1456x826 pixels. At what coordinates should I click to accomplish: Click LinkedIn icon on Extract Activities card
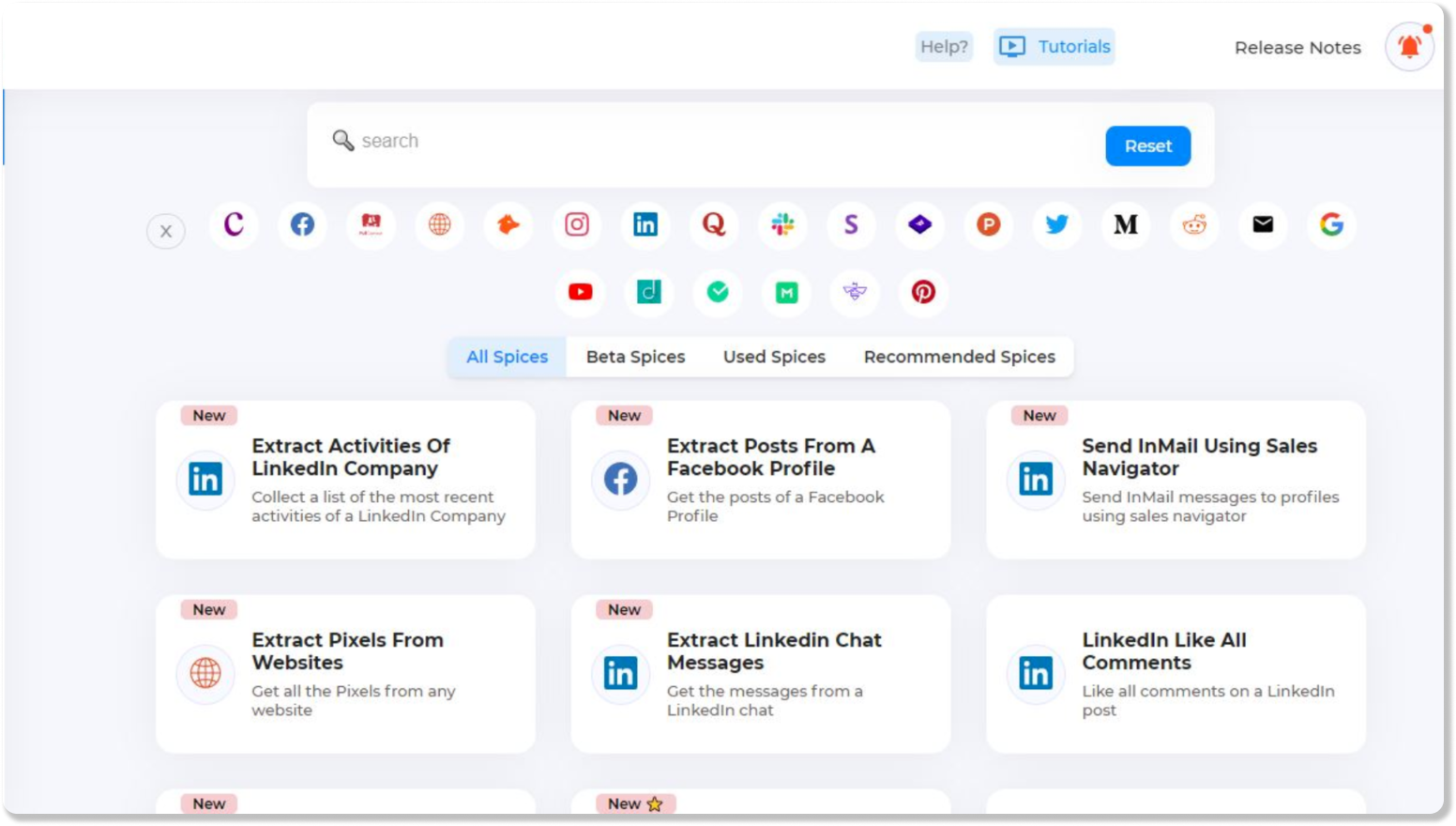[x=205, y=480]
